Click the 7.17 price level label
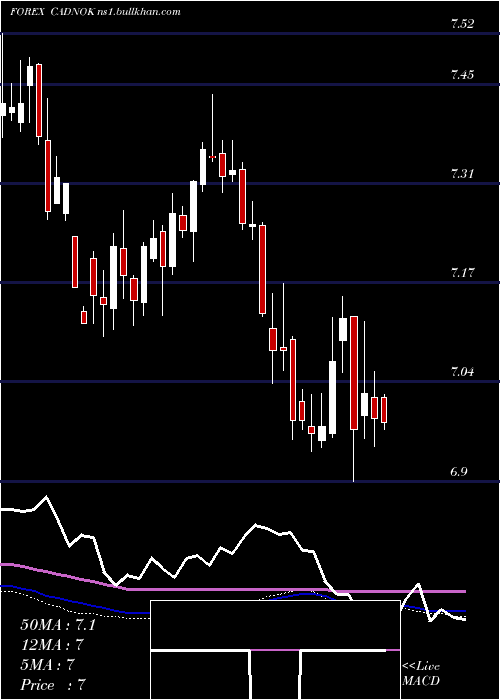 pyautogui.click(x=462, y=272)
